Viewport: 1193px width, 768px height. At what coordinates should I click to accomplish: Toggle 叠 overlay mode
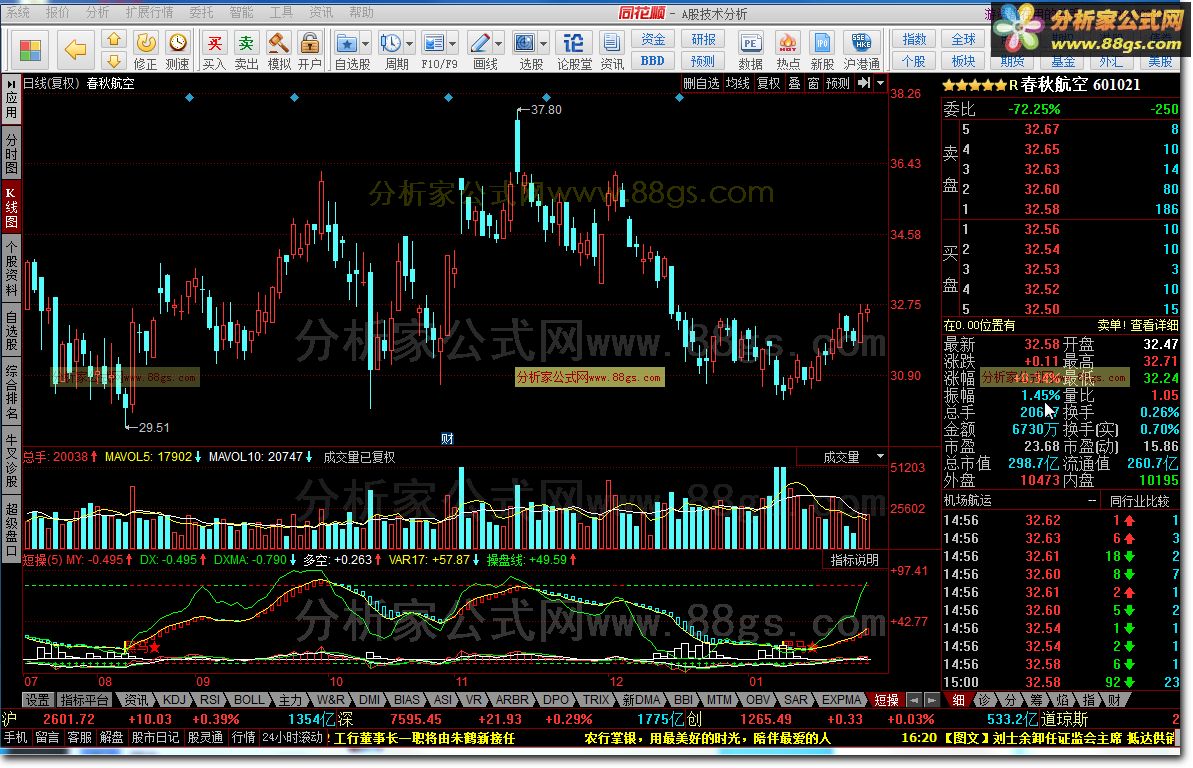[794, 83]
